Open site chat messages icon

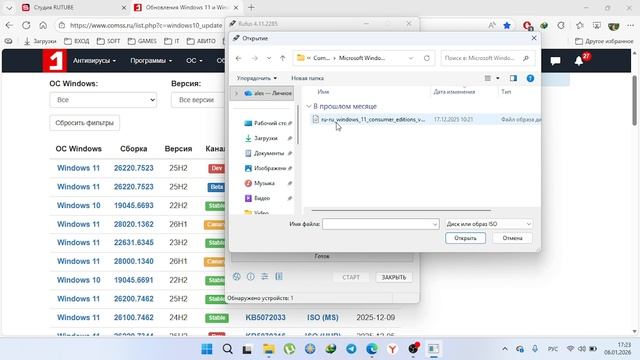[x=555, y=61]
